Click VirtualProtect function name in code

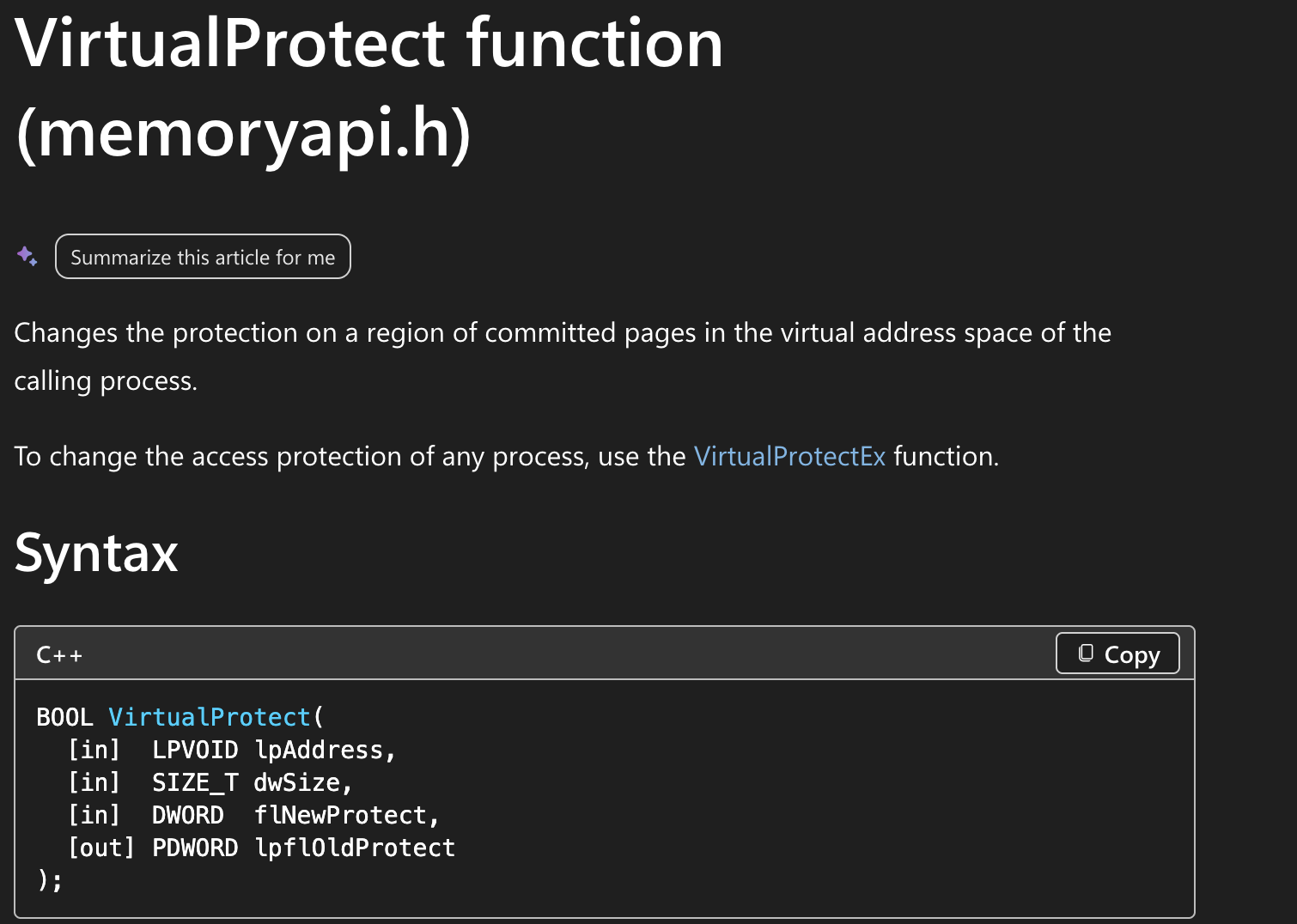click(210, 717)
